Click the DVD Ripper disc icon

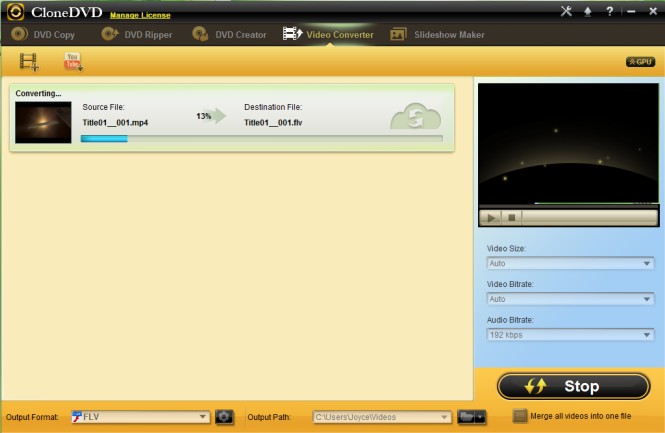coord(110,34)
